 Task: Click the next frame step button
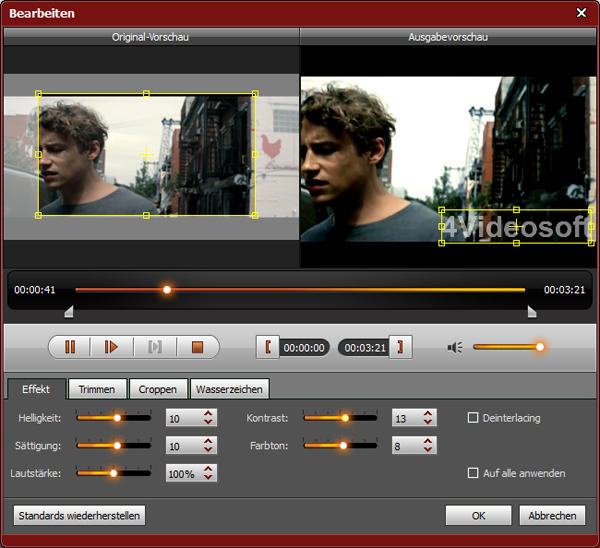click(x=155, y=347)
